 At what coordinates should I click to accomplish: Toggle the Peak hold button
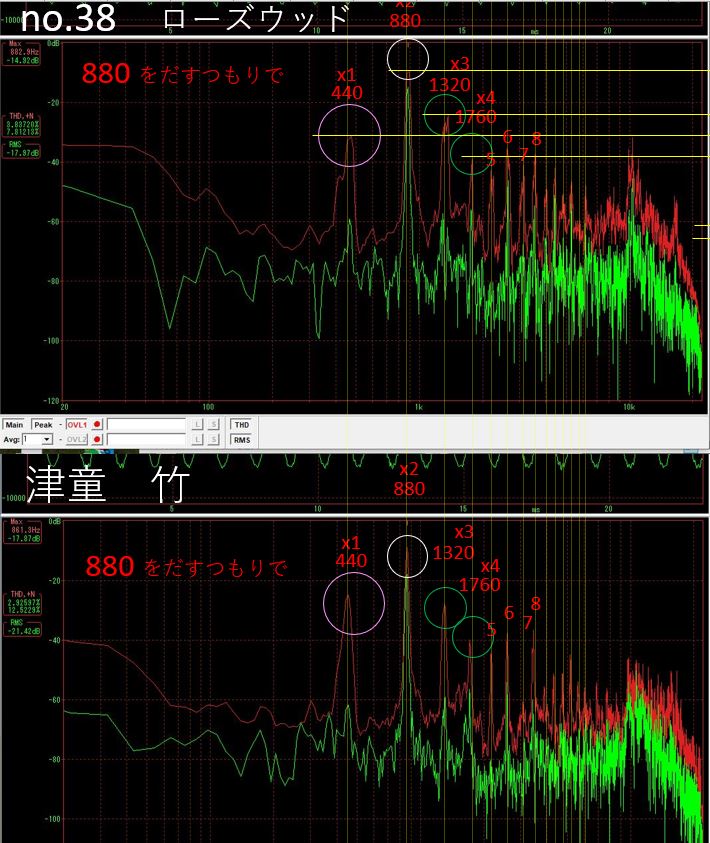[43, 424]
